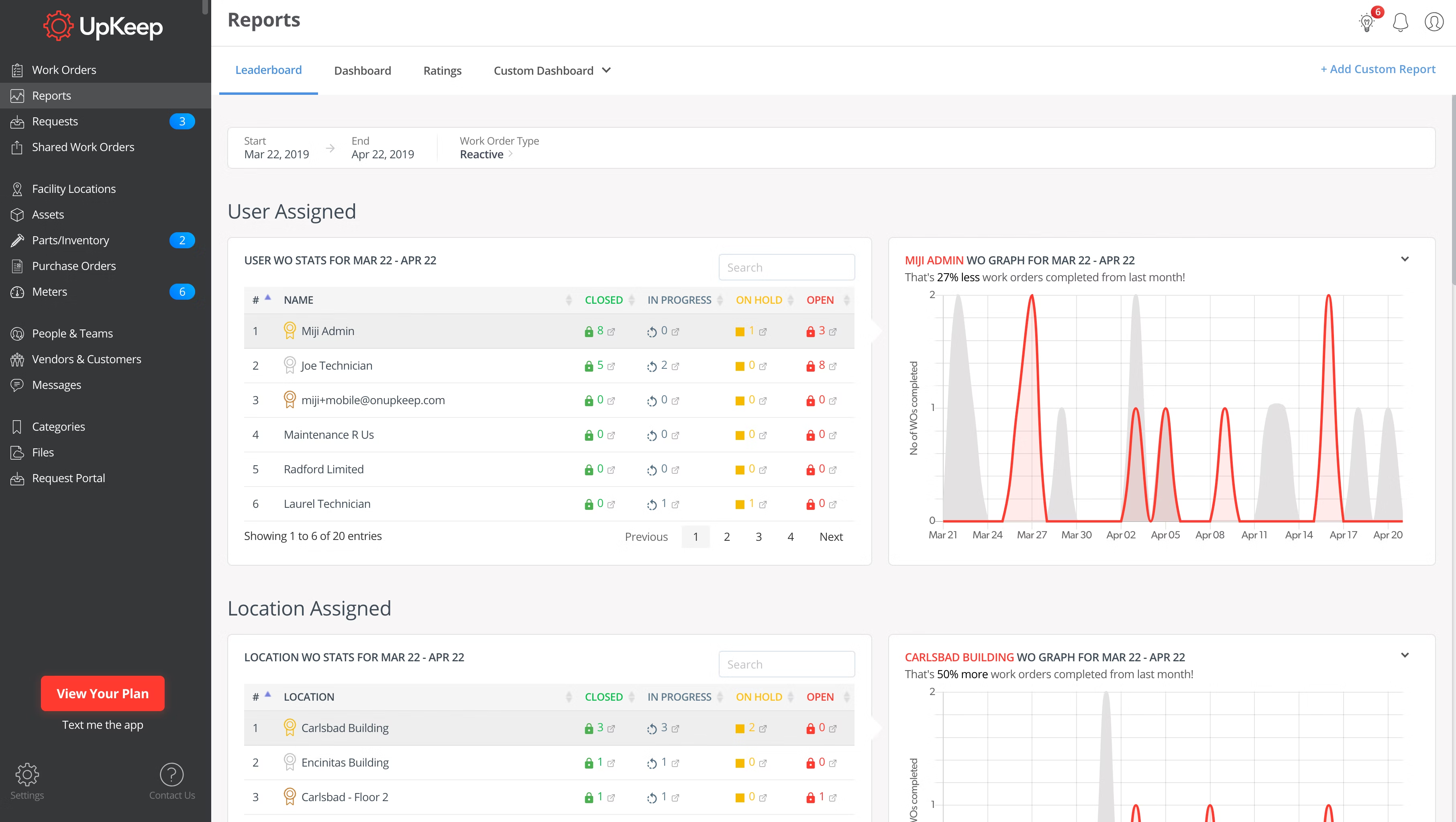Collapse the Carlsbad Building WO graph panel

1406,655
